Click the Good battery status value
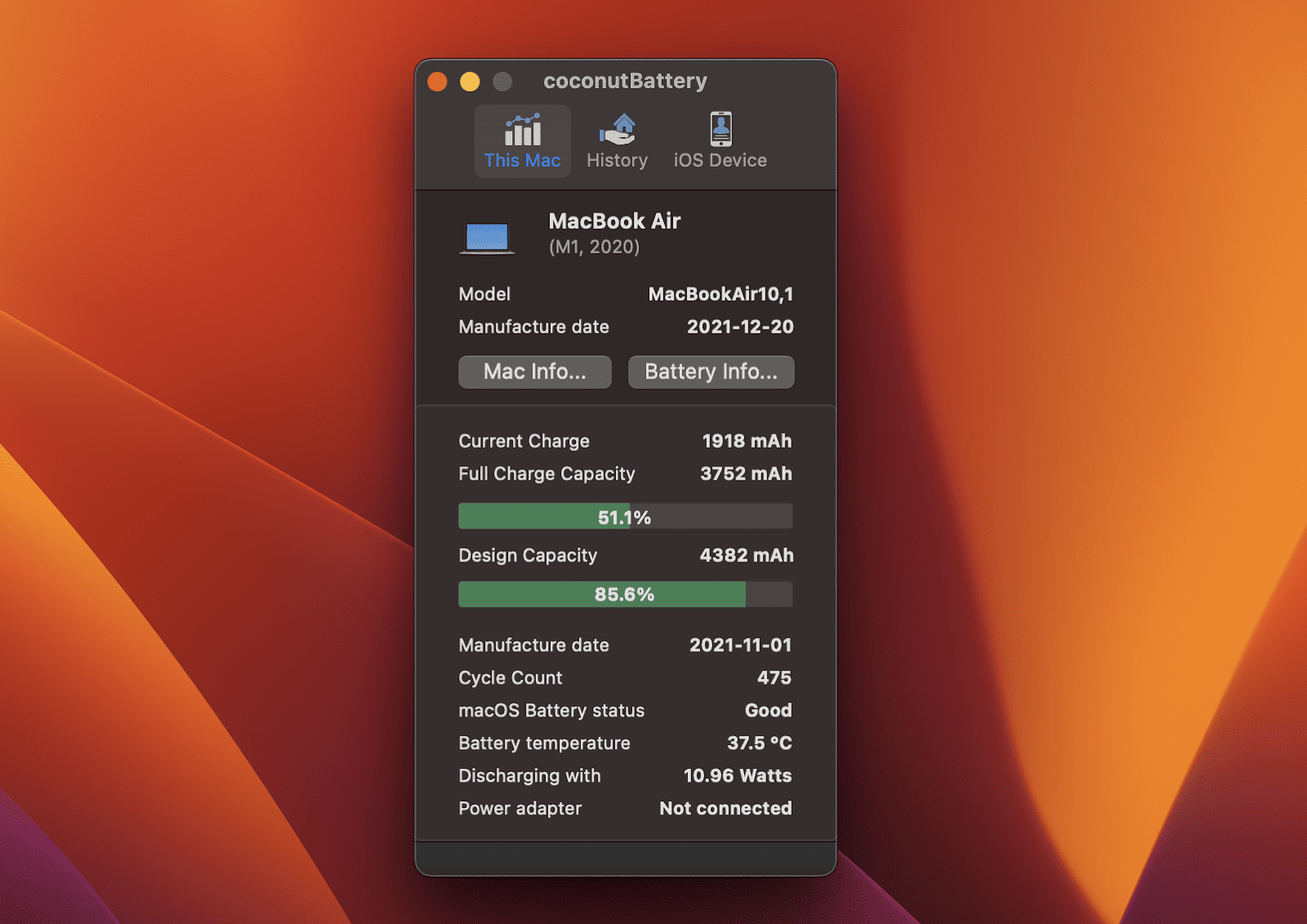The image size is (1307, 924). (769, 711)
